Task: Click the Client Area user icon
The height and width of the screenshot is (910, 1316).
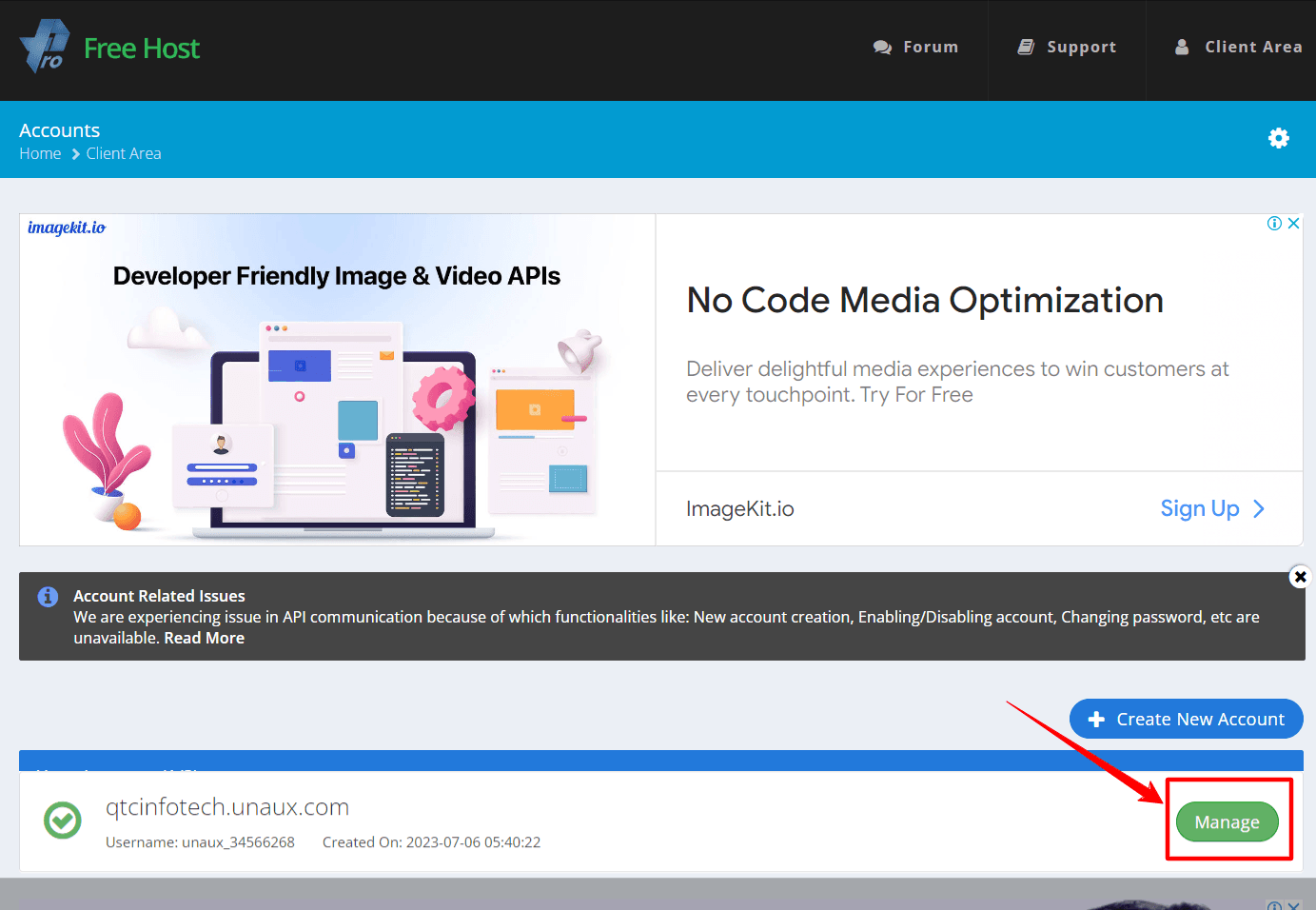Action: click(x=1182, y=47)
